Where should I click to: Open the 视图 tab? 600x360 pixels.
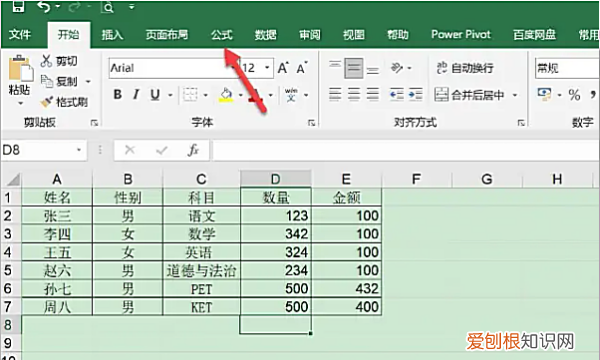354,34
